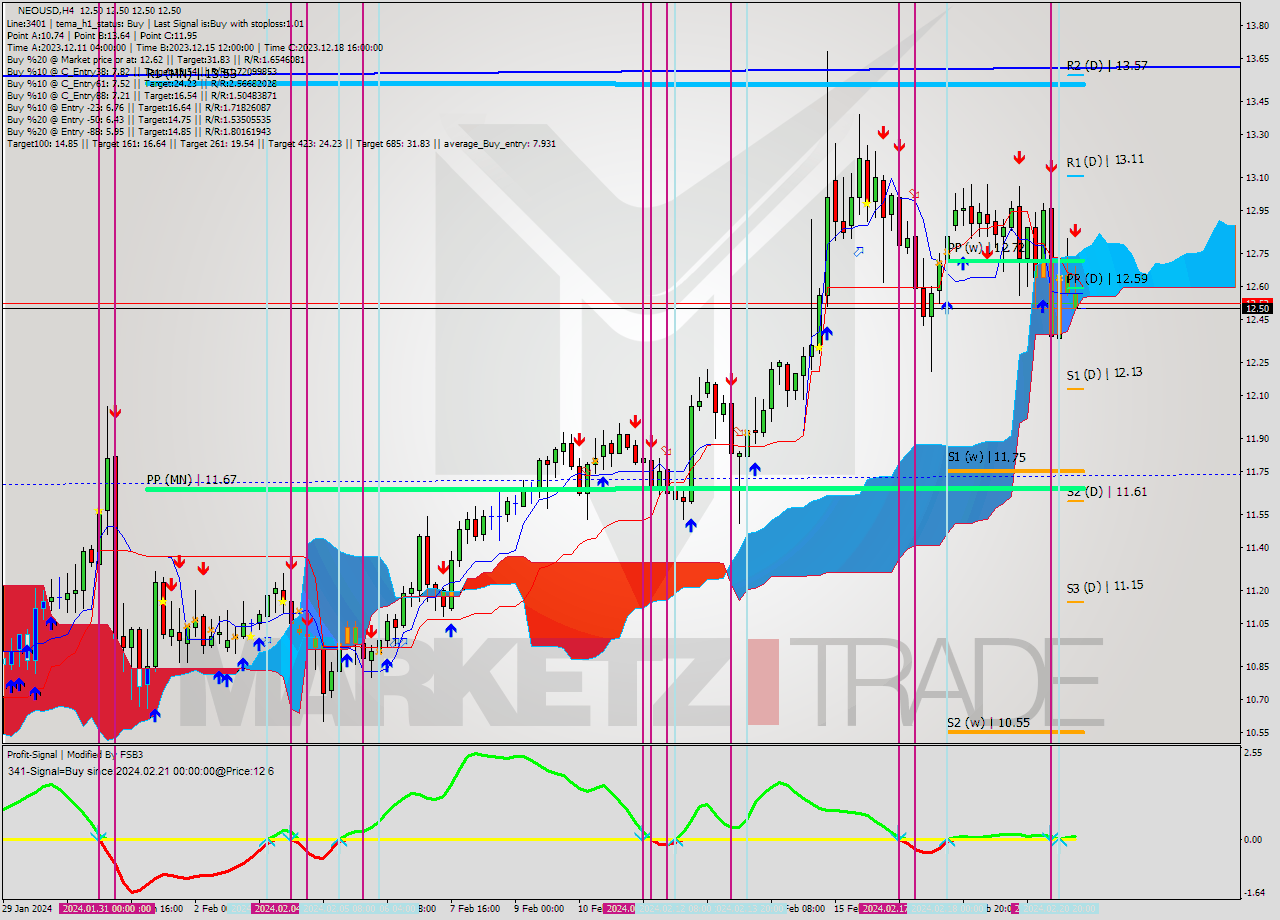The height and width of the screenshot is (920, 1280).
Task: Click the orange S1 (w) support line
Action: [1016, 470]
